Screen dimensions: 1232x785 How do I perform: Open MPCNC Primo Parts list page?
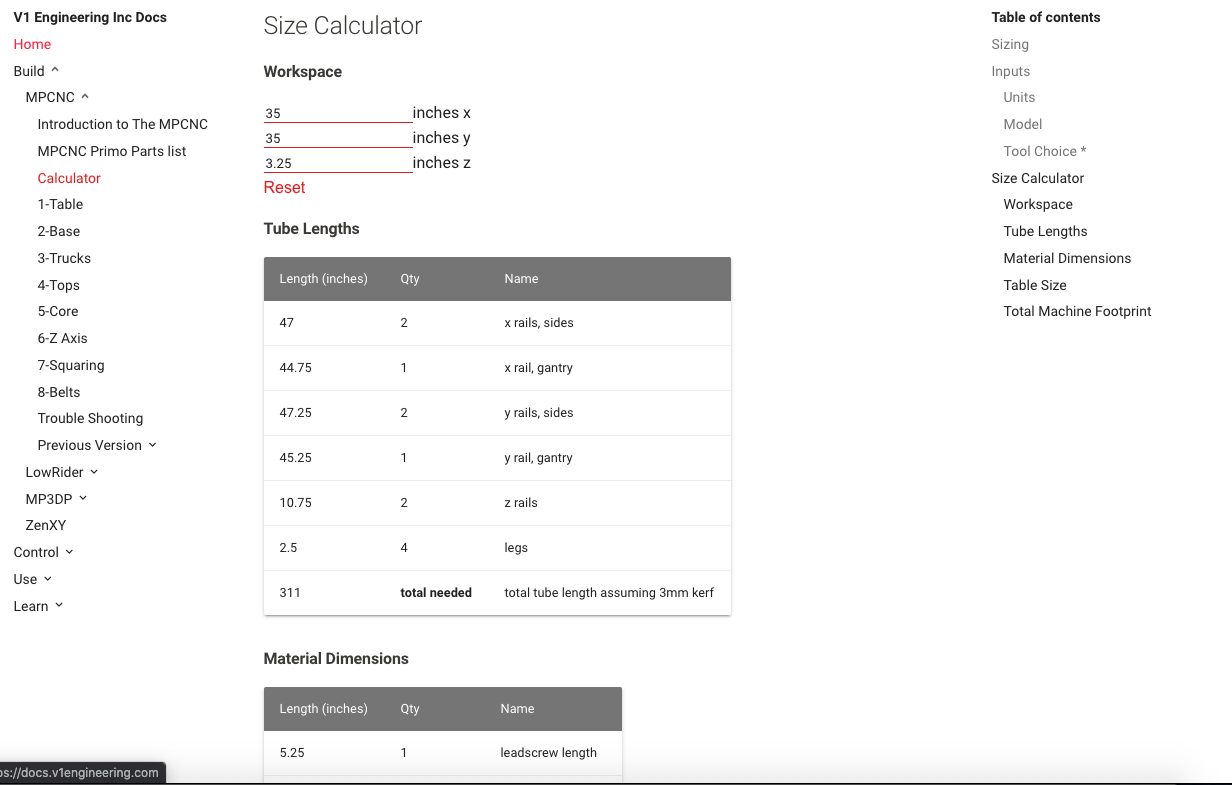point(112,151)
